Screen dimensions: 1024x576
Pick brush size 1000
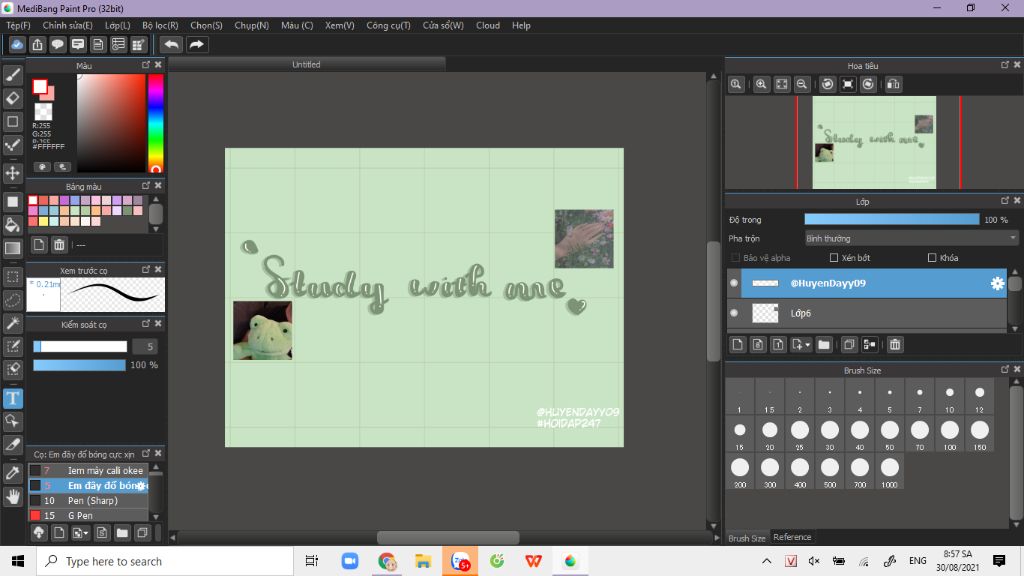889,472
